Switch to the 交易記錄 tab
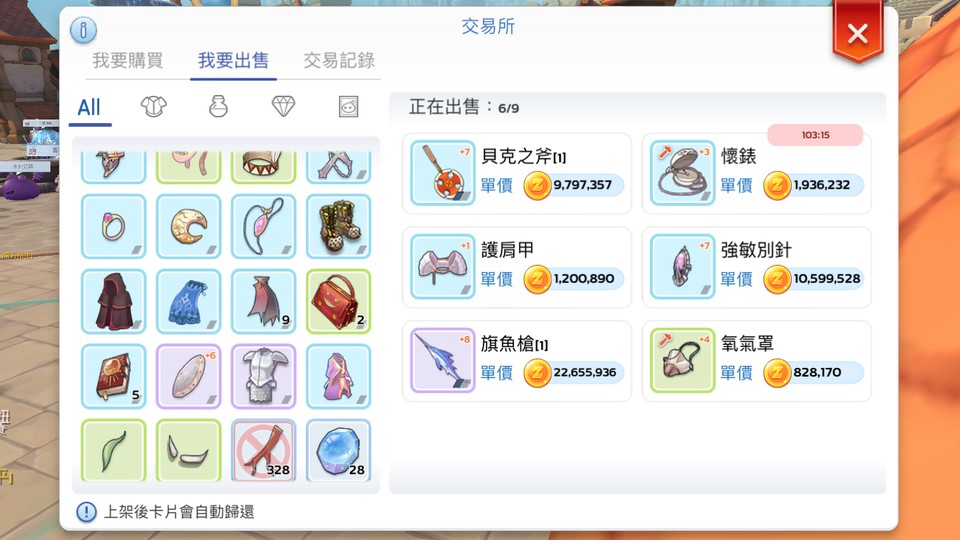Image resolution: width=960 pixels, height=540 pixels. pos(339,61)
